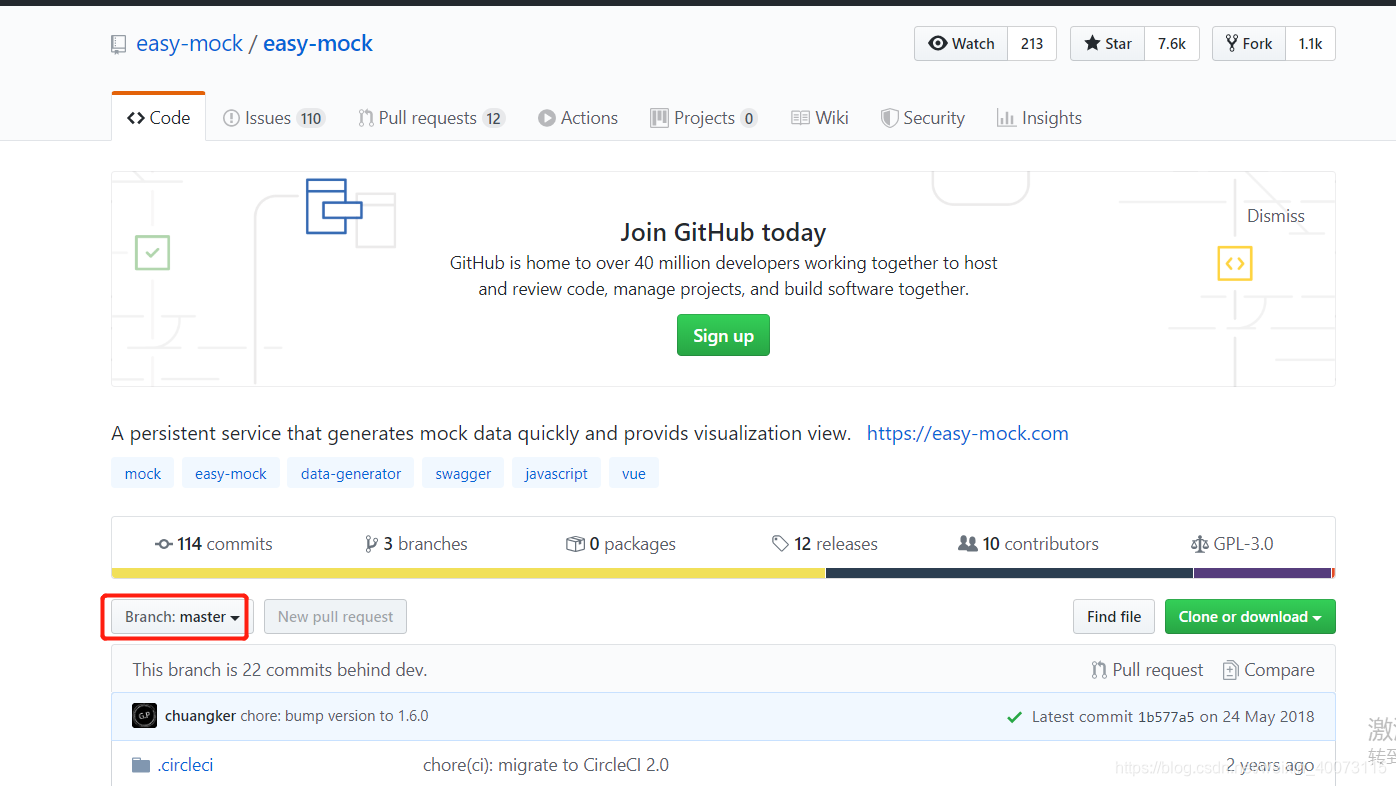
Task: View the 0 packages link
Action: [x=621, y=544]
